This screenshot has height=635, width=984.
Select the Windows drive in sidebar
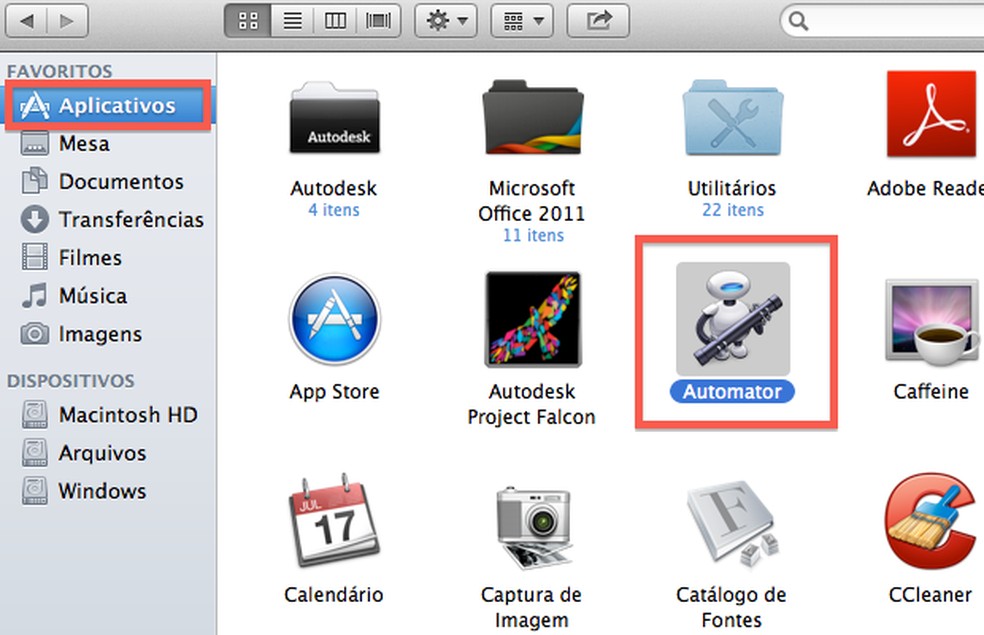(x=108, y=491)
